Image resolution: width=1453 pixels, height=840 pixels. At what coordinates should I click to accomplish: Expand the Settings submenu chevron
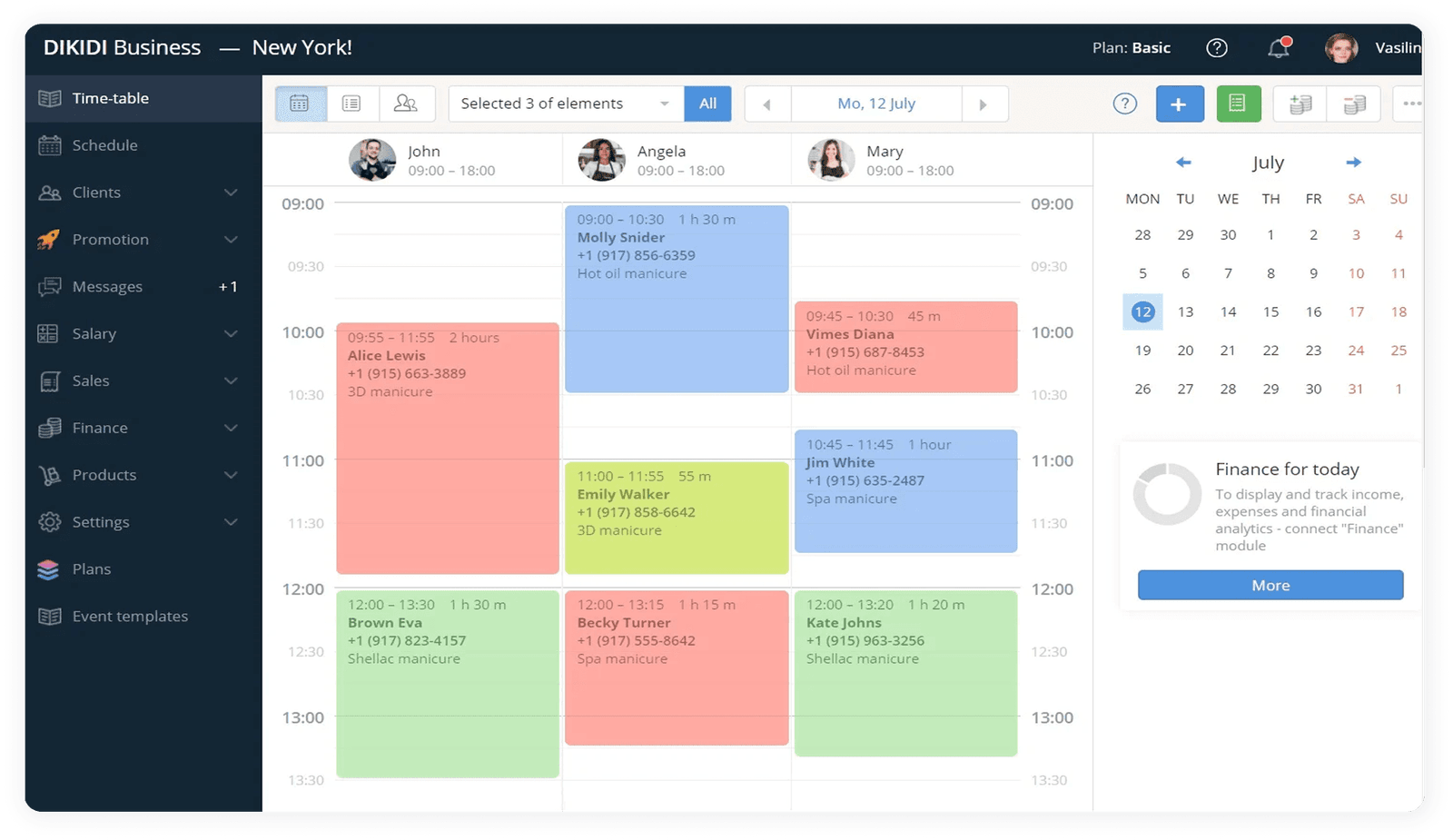pyautogui.click(x=231, y=522)
